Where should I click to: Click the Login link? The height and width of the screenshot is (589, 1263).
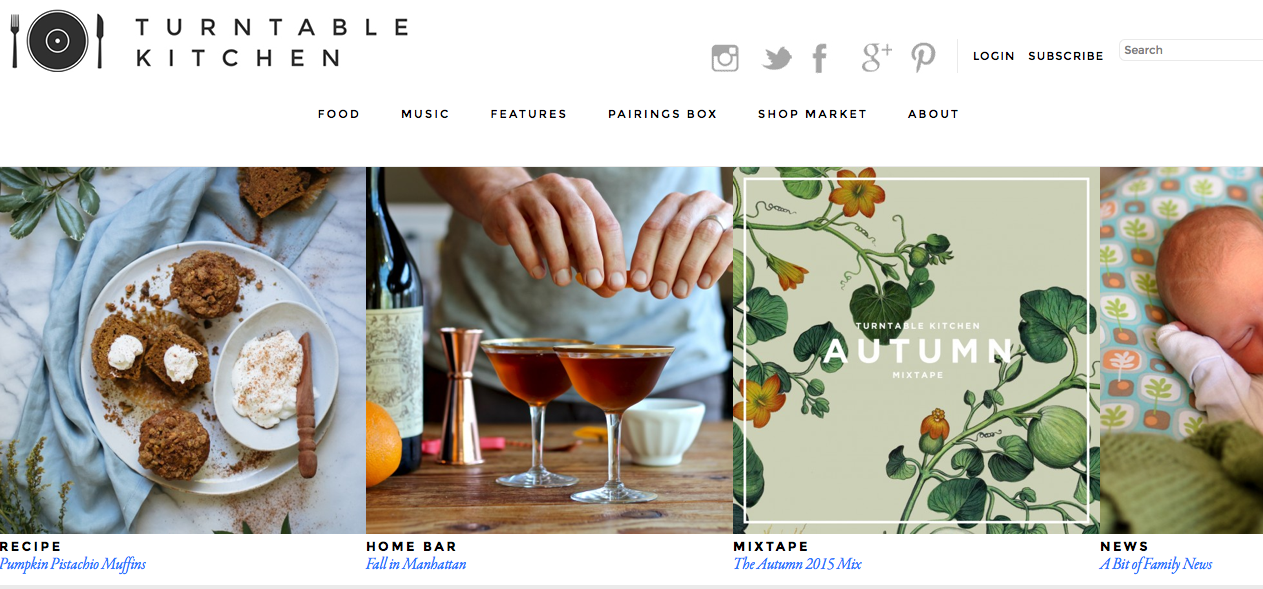994,56
